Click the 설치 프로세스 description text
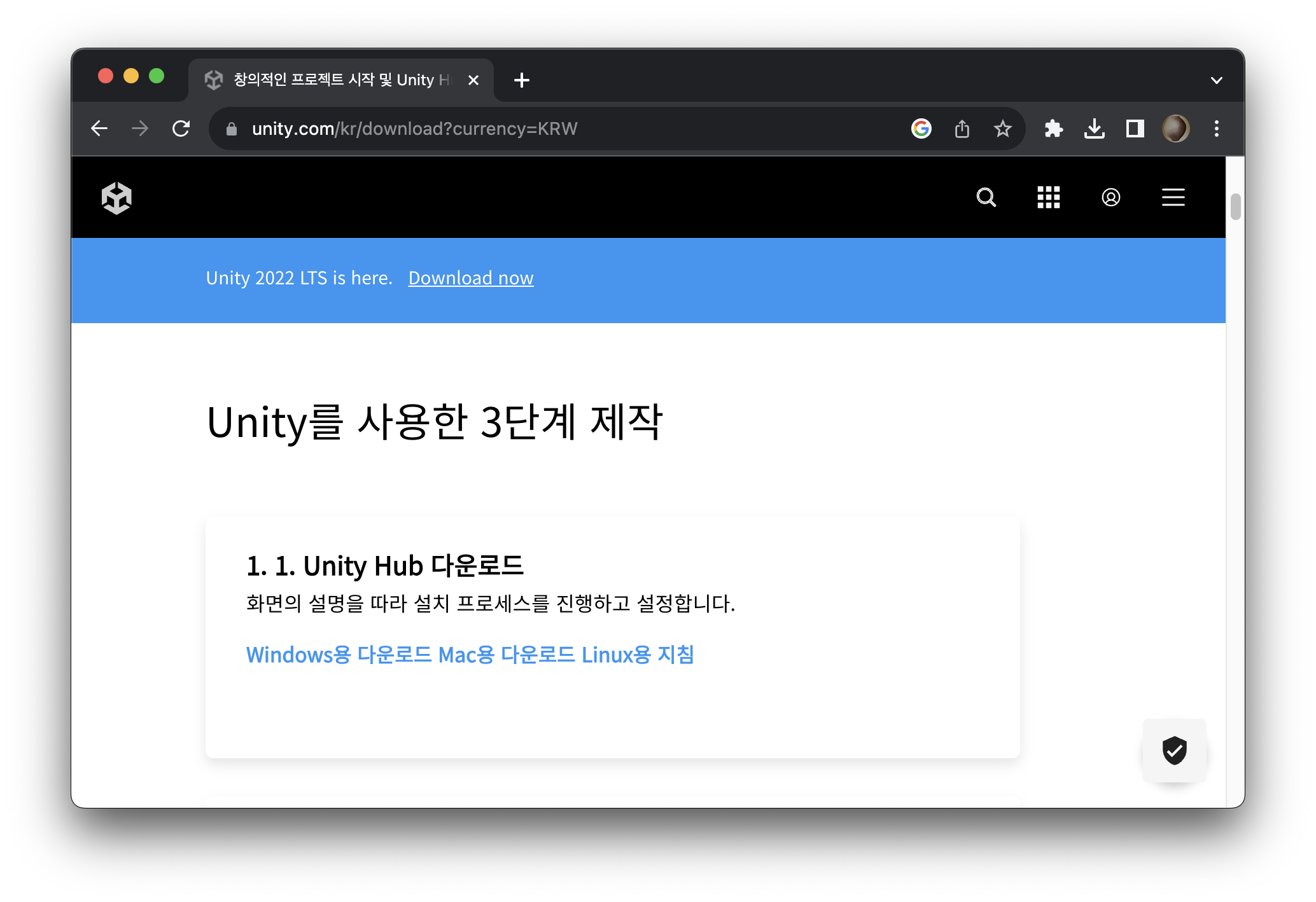 (x=491, y=603)
